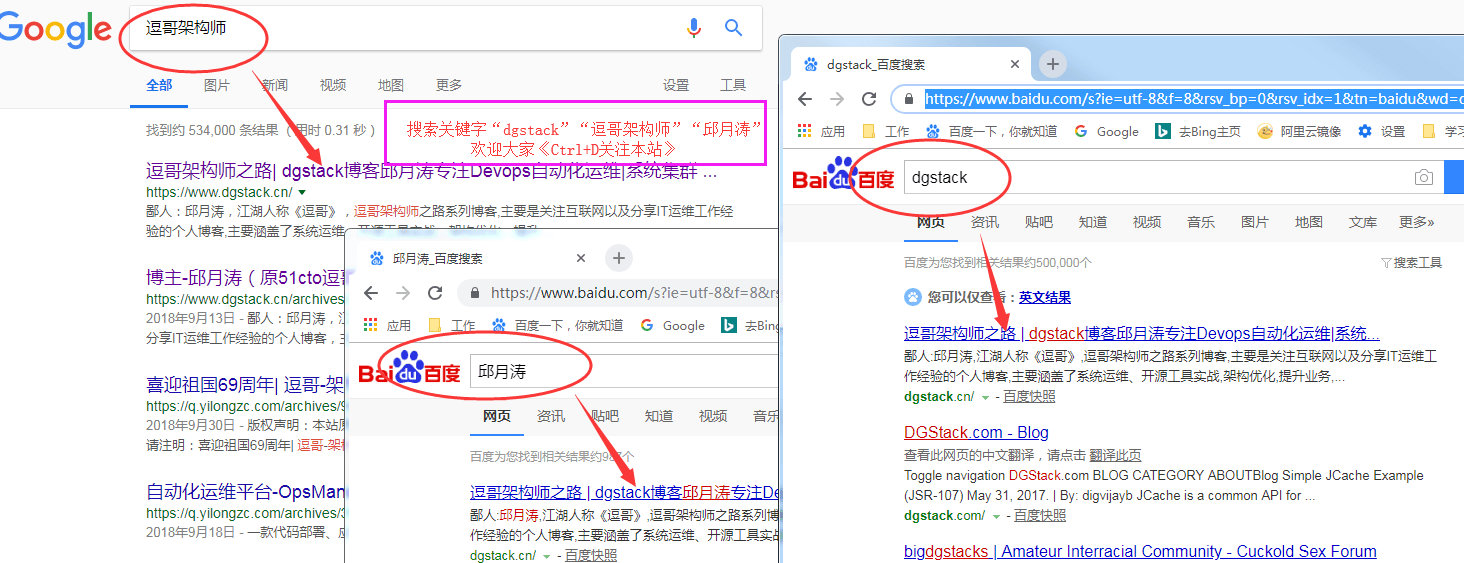Go back in the dgstack Baidu window
Screen dimensions: 1464x563
(805, 99)
